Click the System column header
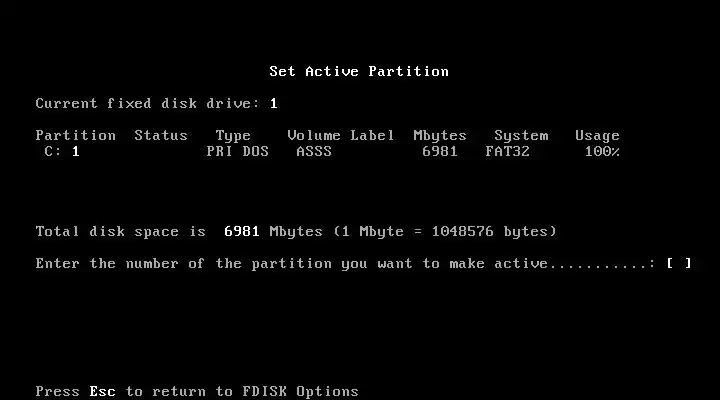Image resolution: width=720 pixels, height=400 pixels. pyautogui.click(x=521, y=136)
